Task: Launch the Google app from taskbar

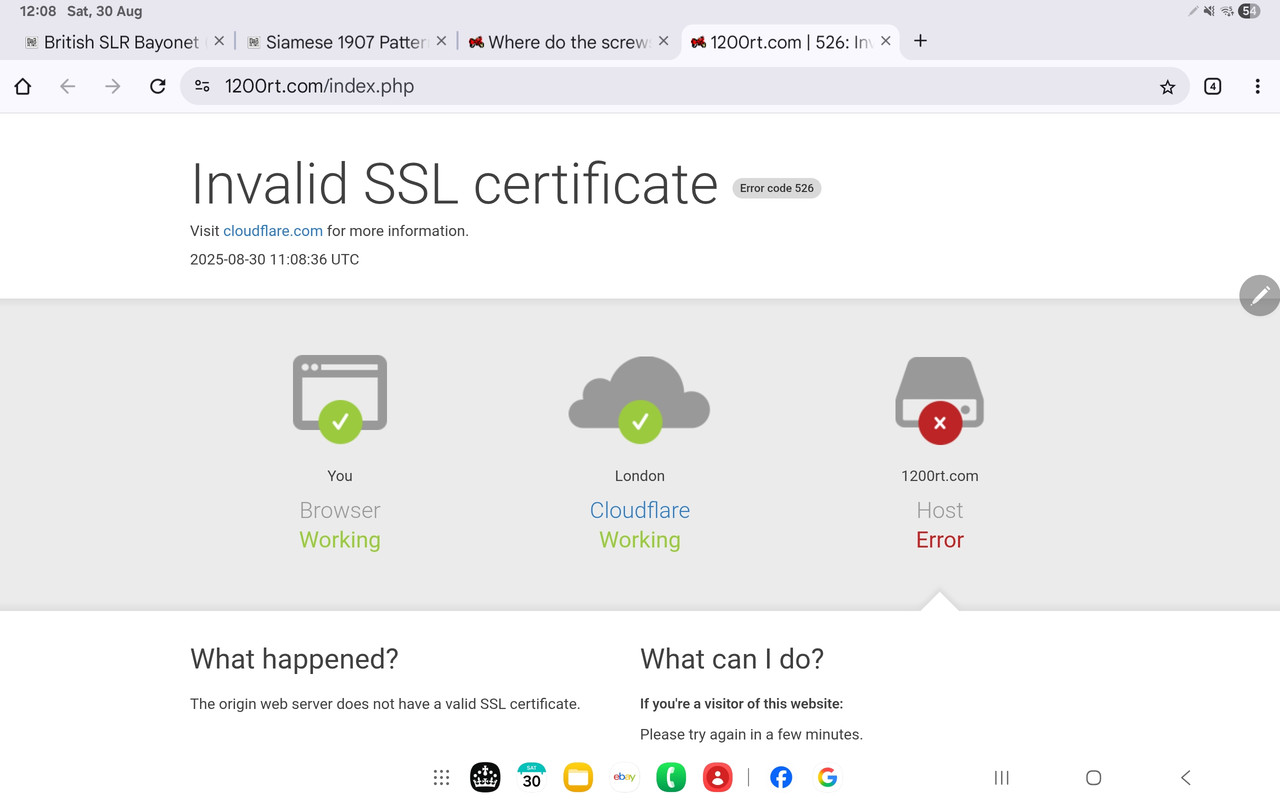Action: (827, 777)
